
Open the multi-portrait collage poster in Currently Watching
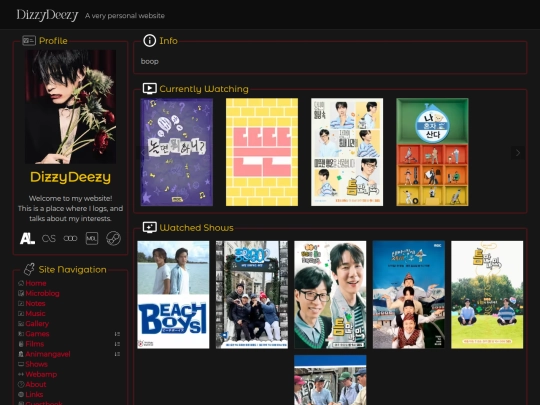pos(347,152)
